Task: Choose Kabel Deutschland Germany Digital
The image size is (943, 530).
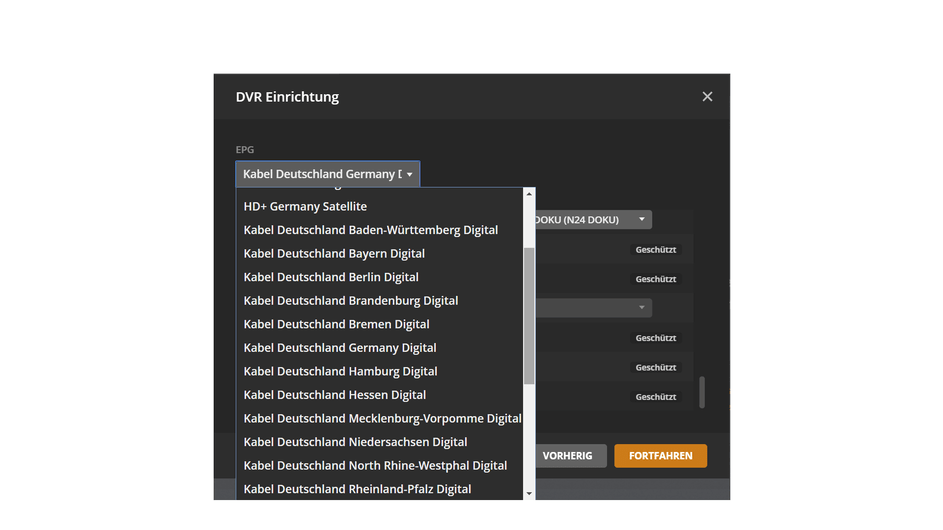Action: 379,348
